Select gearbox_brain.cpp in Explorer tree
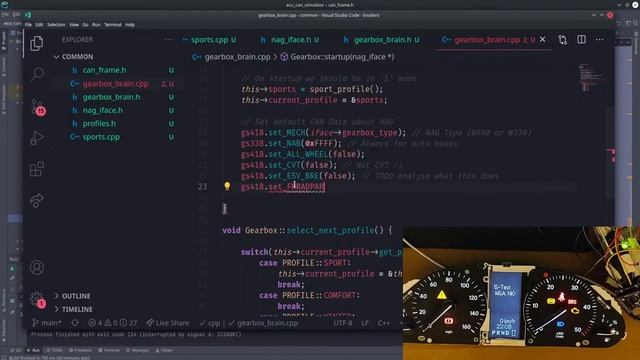Screen dimensions: 640x360 116,84
